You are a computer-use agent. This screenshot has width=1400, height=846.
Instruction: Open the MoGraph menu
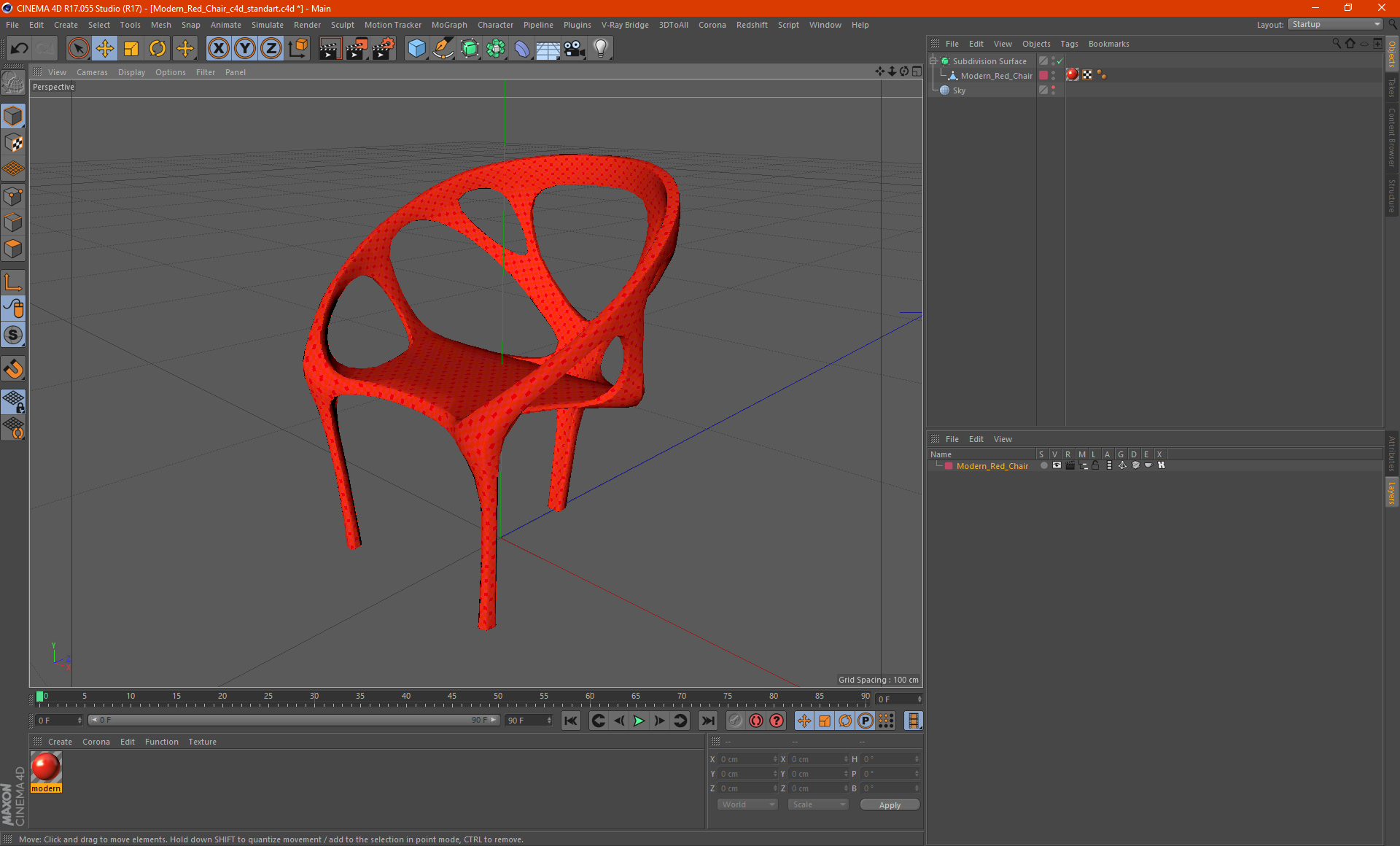448,25
